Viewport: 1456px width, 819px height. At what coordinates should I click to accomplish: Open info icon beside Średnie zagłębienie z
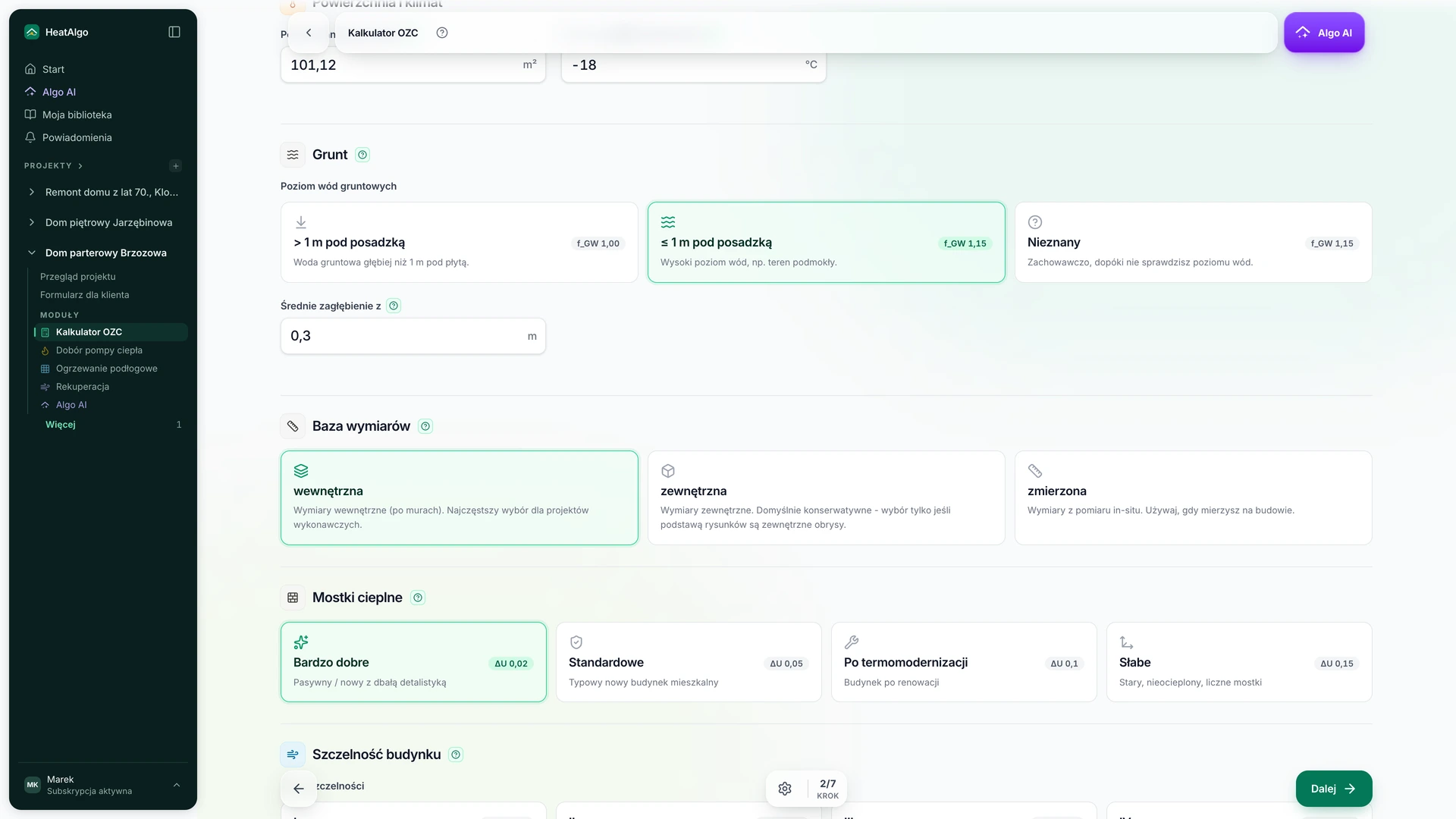point(394,306)
